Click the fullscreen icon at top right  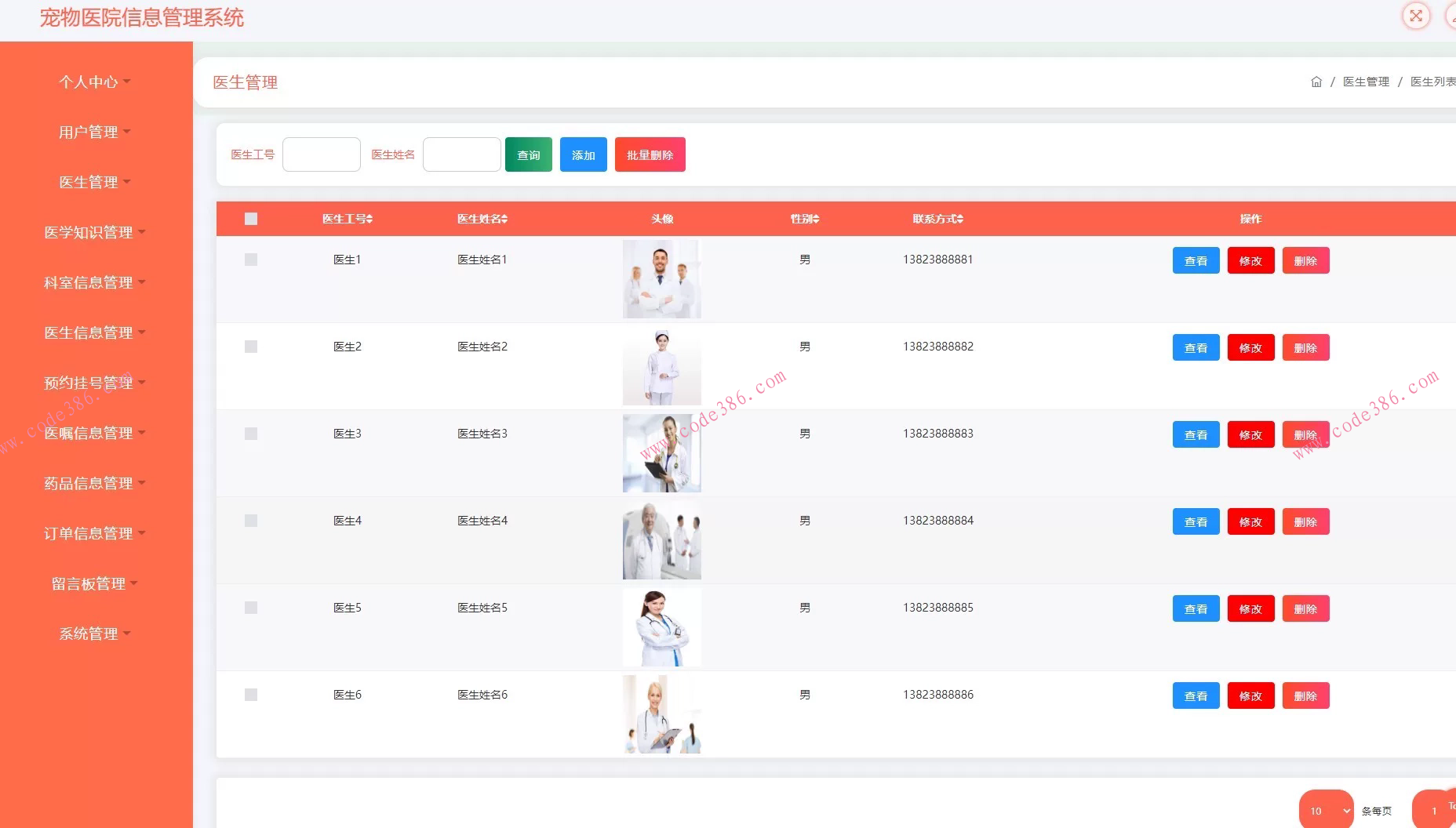point(1416,16)
